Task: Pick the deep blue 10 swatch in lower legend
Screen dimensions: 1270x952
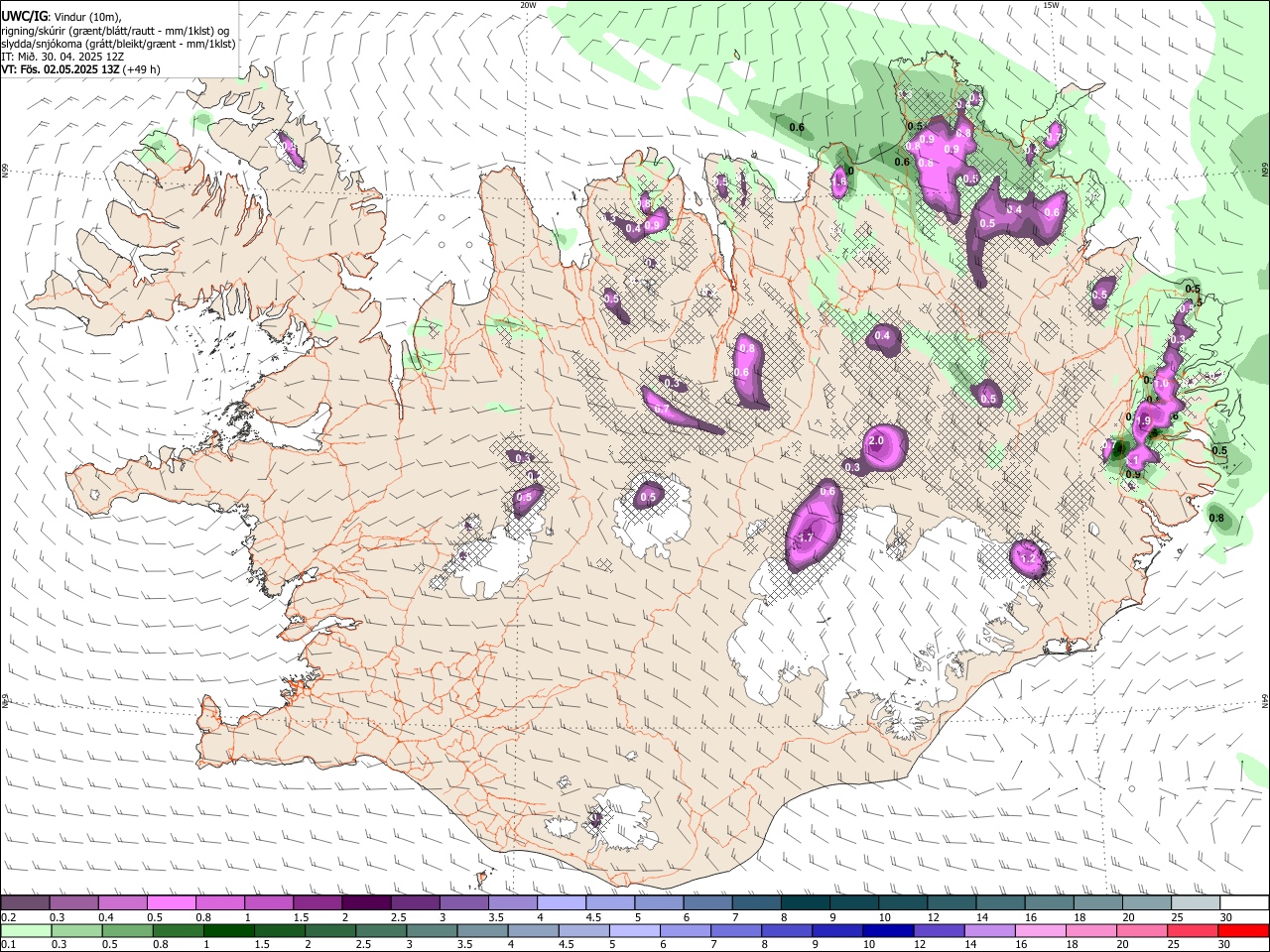Action: [888, 930]
